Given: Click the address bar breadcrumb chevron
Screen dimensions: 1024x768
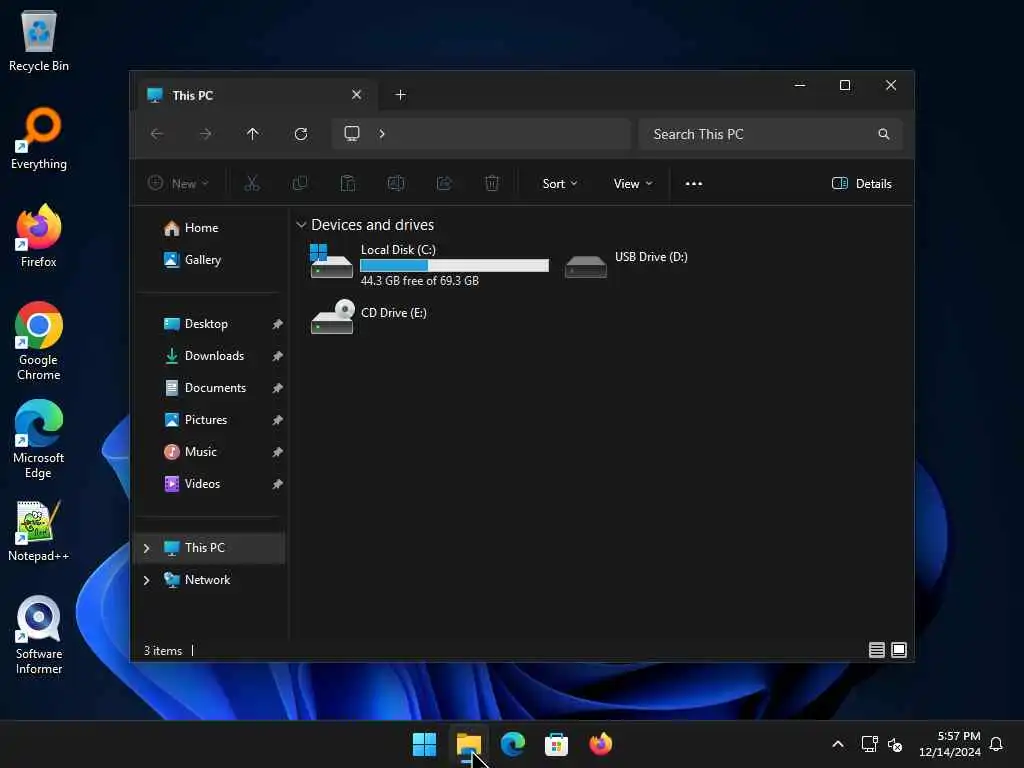Looking at the screenshot, I should tap(382, 134).
